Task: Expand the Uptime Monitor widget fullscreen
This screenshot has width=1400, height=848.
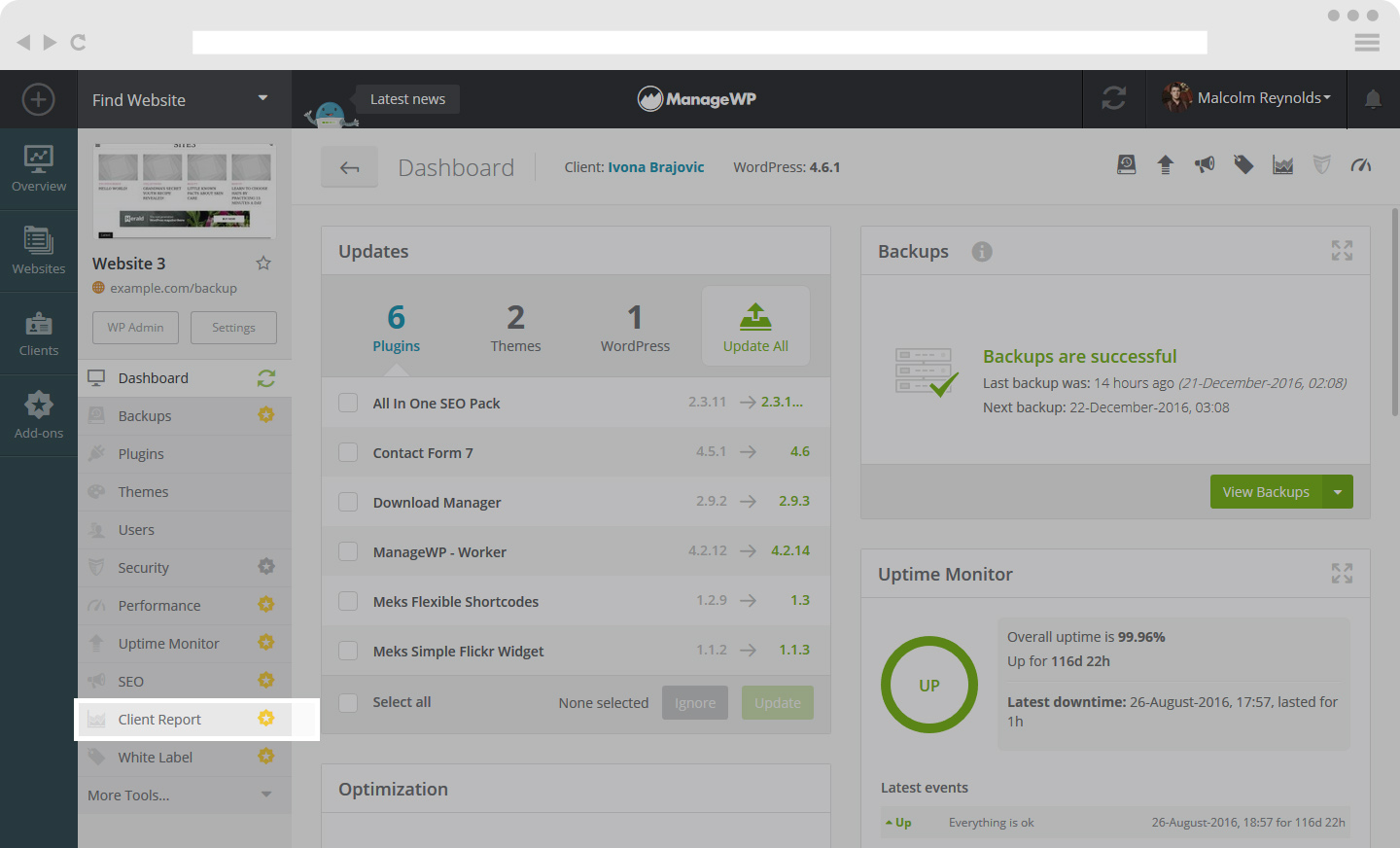Action: point(1343,574)
